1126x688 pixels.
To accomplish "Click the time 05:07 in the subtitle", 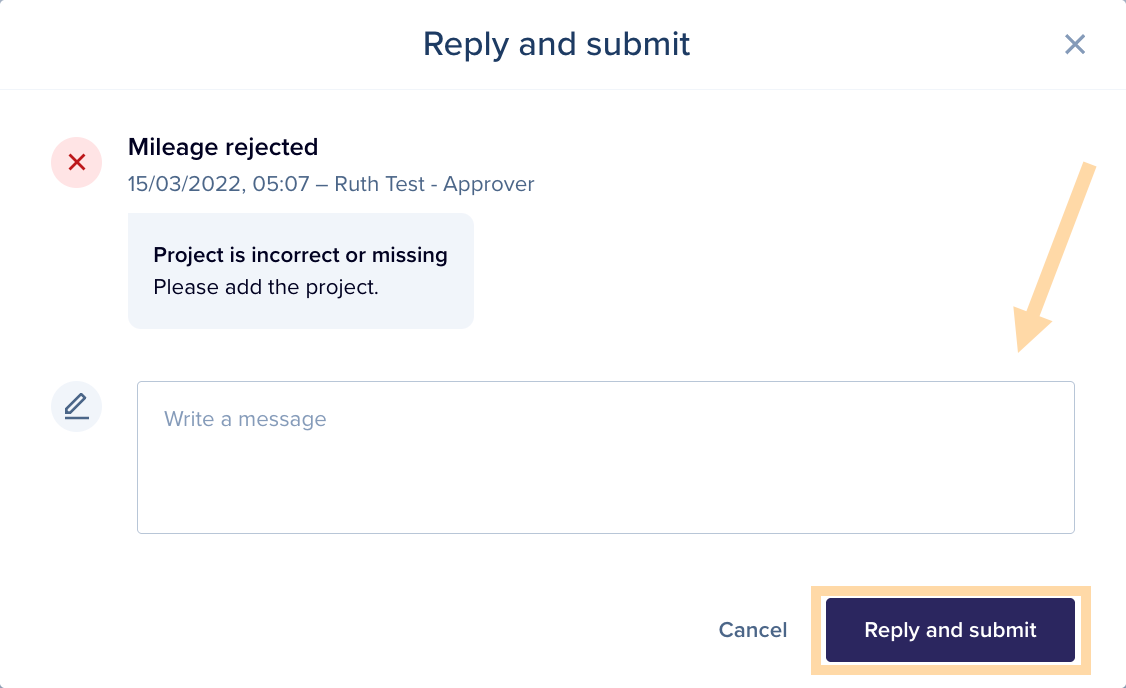I will point(281,184).
